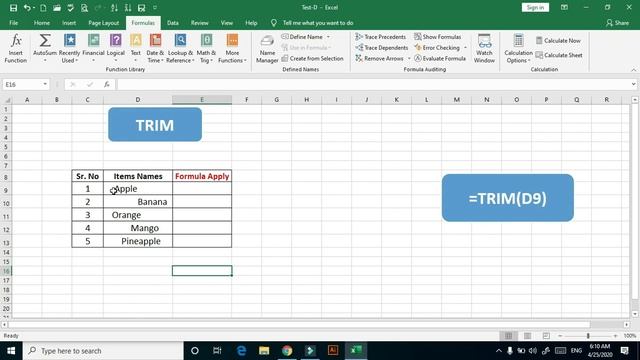This screenshot has width=640, height=360.
Task: Click Evaluate Formula
Action: pos(440,59)
